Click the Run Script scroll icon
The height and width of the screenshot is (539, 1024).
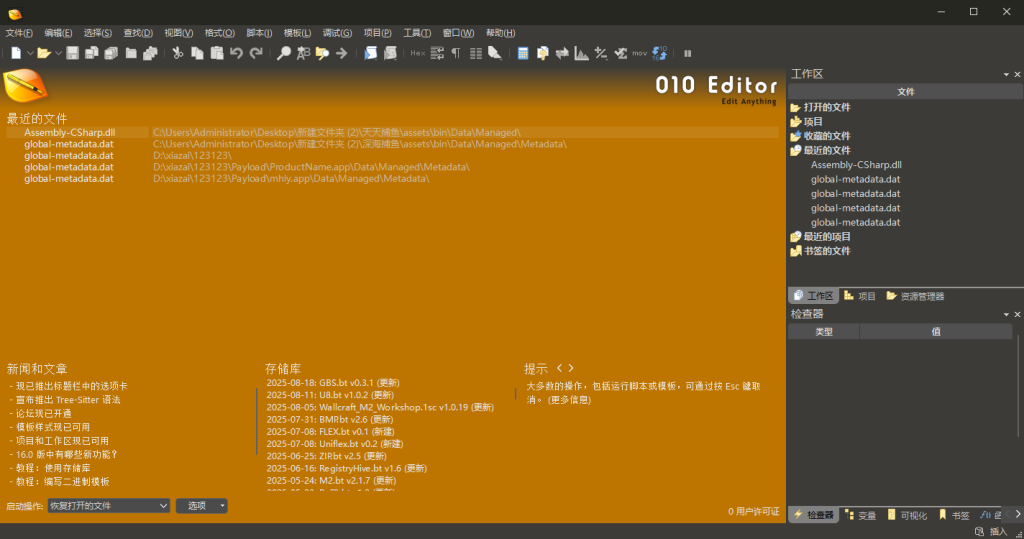(371, 54)
